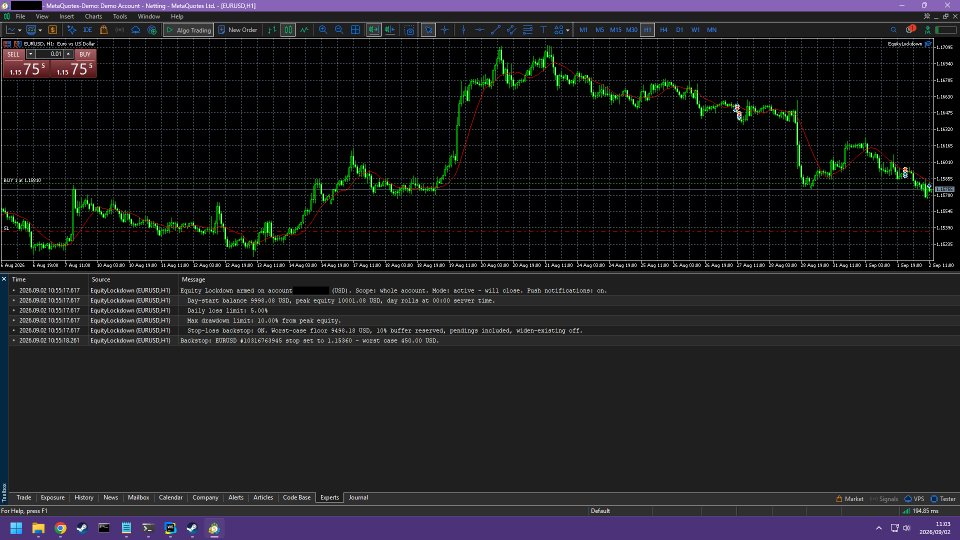Select the crosshair cursor tool
This screenshot has width=960, height=540.
pos(444,29)
